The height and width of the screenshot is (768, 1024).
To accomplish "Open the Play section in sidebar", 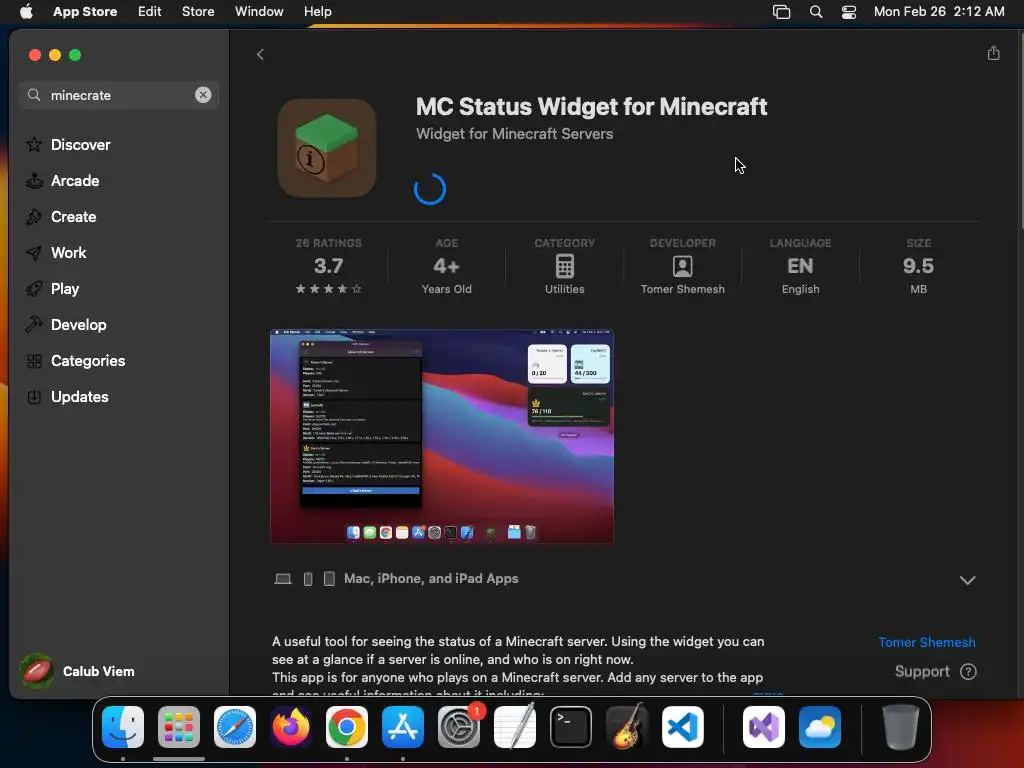I will pos(52,289).
